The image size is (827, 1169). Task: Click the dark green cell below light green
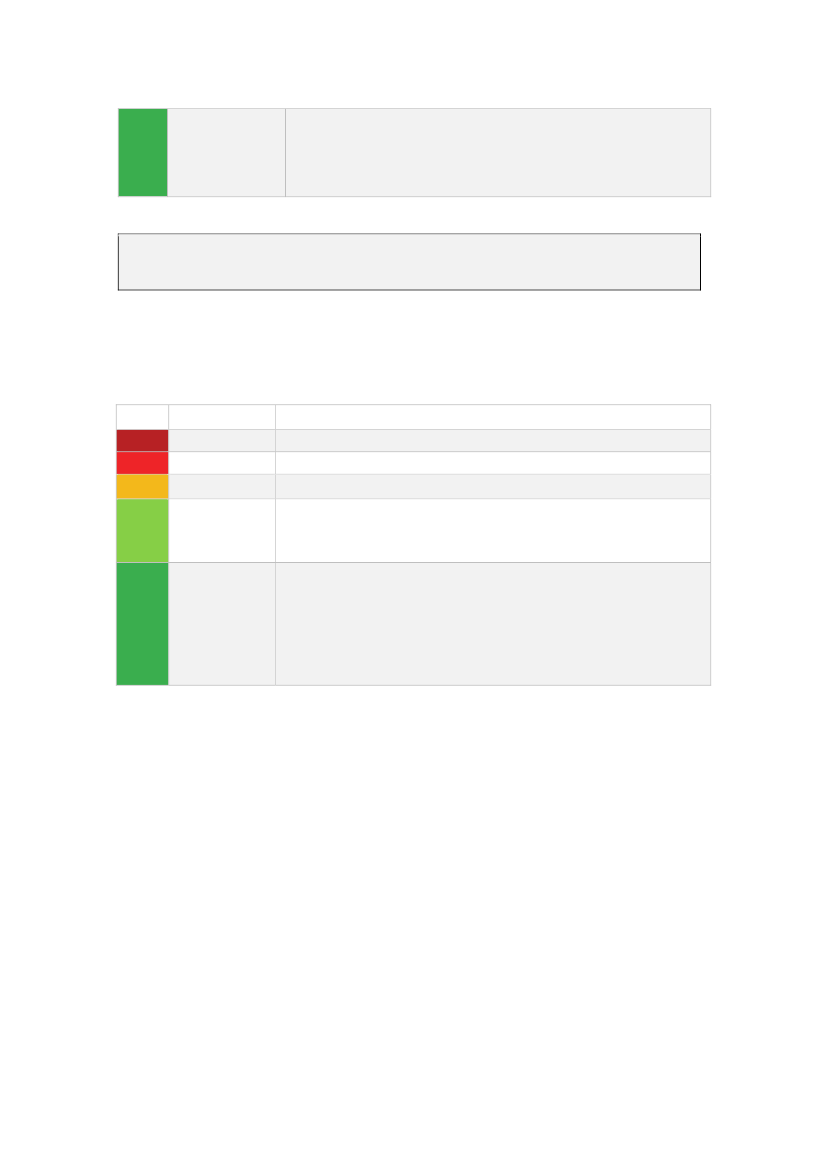142,623
